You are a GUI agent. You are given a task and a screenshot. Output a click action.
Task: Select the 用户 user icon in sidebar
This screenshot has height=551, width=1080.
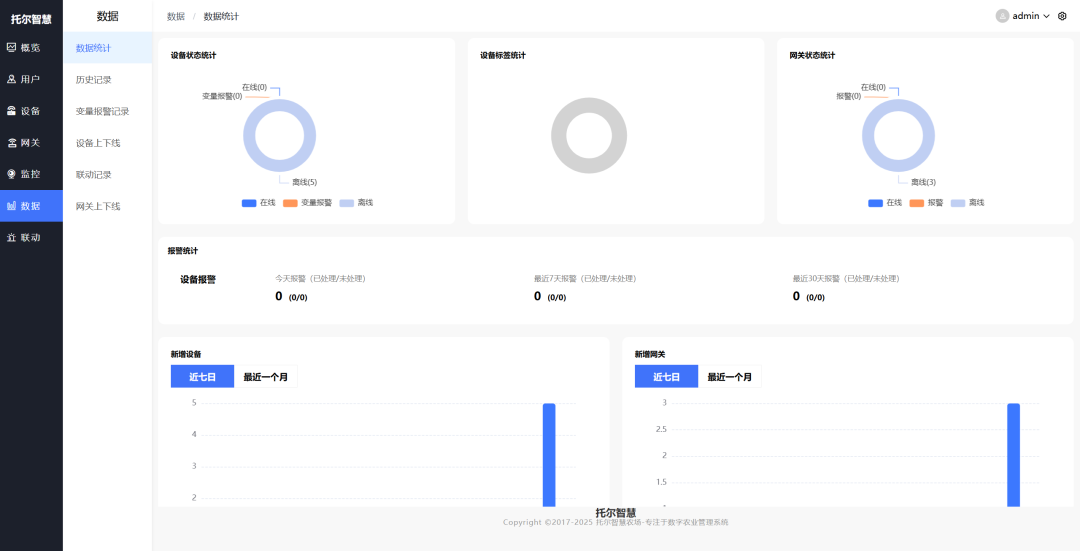point(11,79)
